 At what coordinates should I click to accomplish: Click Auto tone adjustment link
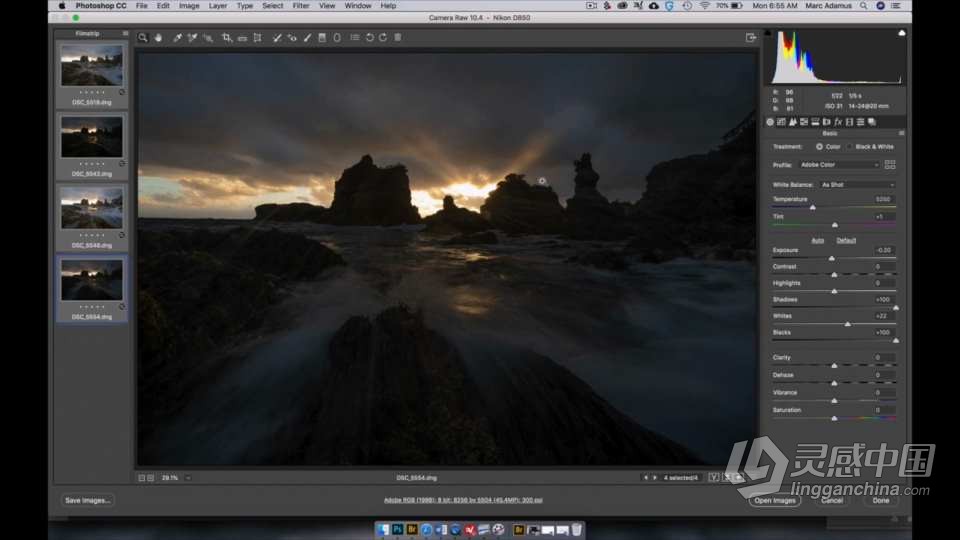pyautogui.click(x=817, y=241)
